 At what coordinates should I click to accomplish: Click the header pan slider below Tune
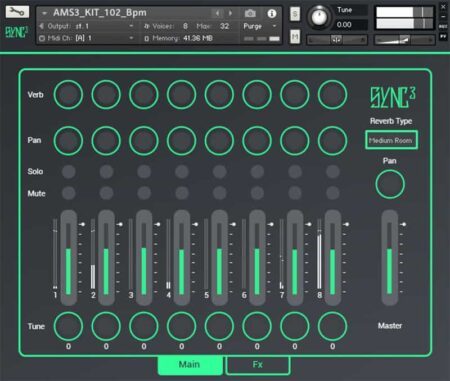(x=337, y=40)
